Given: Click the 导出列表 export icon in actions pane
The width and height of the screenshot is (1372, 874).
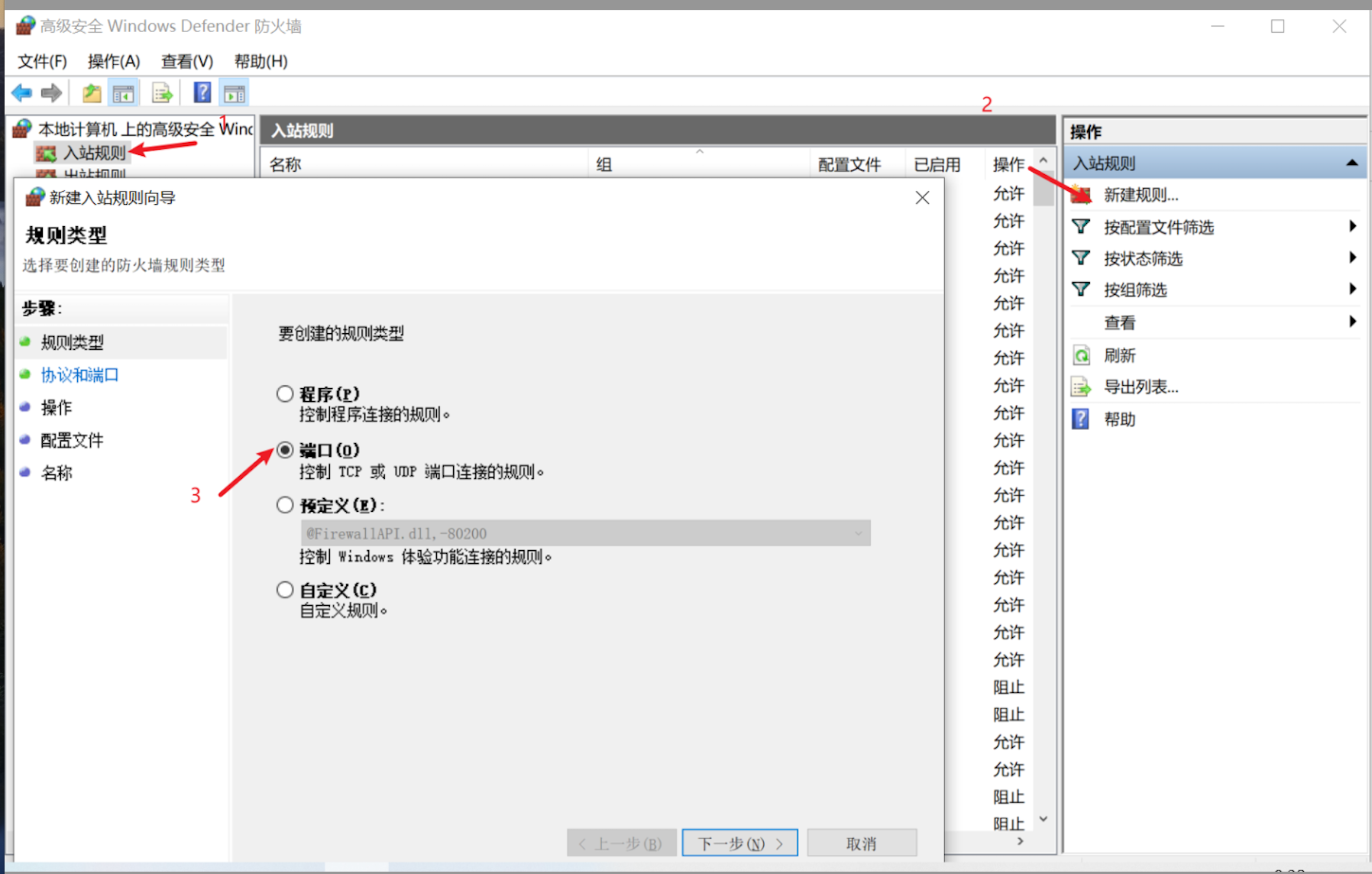Looking at the screenshot, I should coord(1081,387).
